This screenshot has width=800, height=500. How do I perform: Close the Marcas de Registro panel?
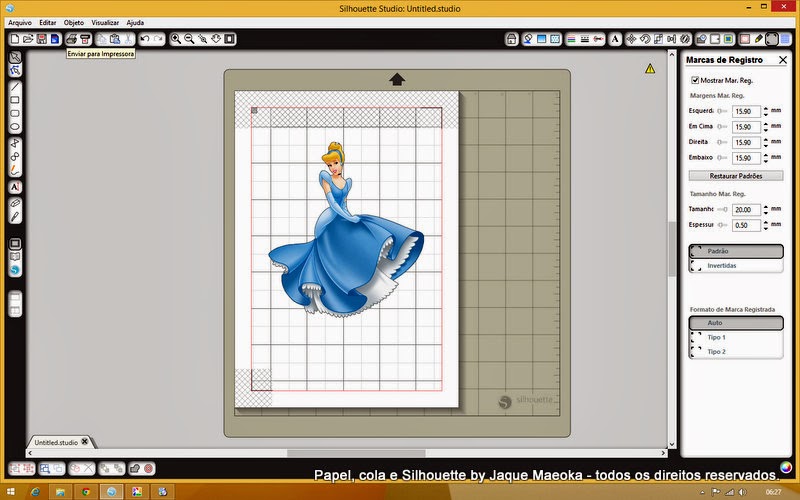point(783,60)
